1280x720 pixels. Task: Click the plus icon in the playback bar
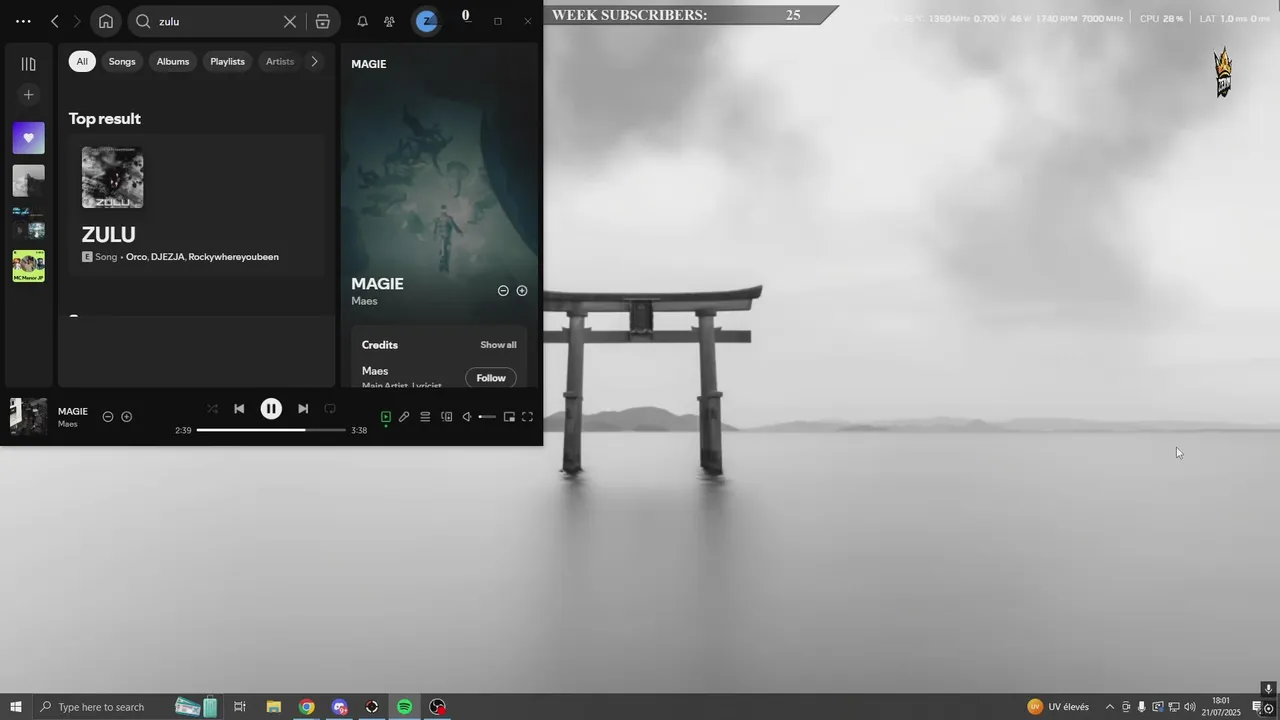127,417
